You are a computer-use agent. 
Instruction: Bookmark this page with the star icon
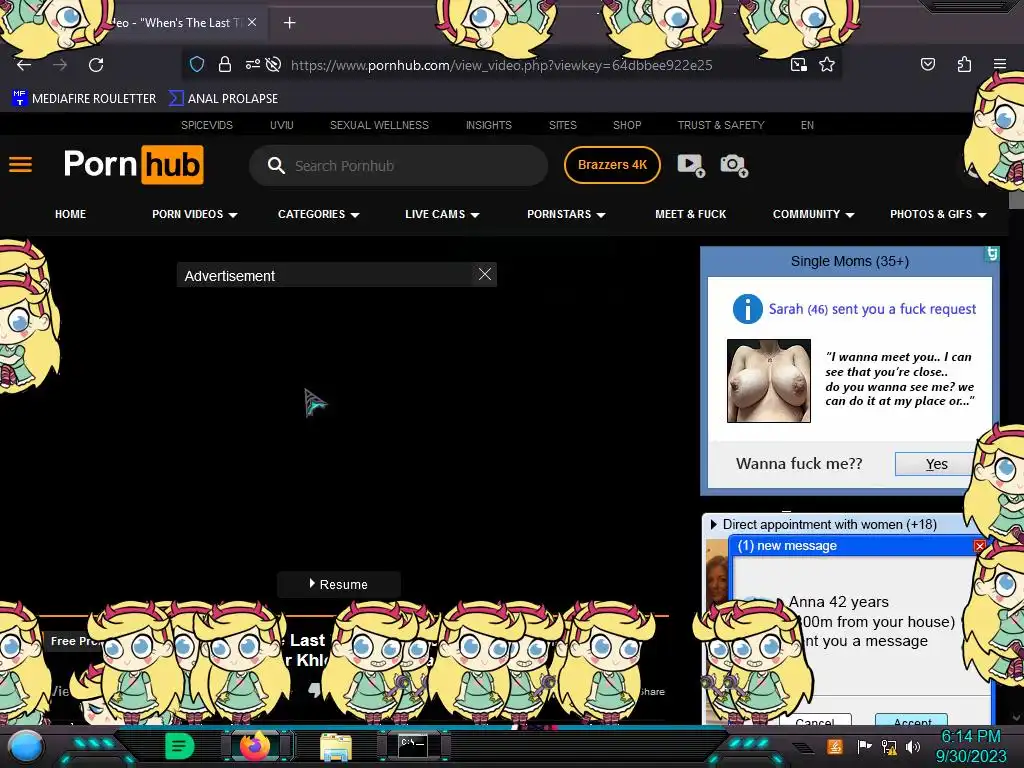point(827,64)
